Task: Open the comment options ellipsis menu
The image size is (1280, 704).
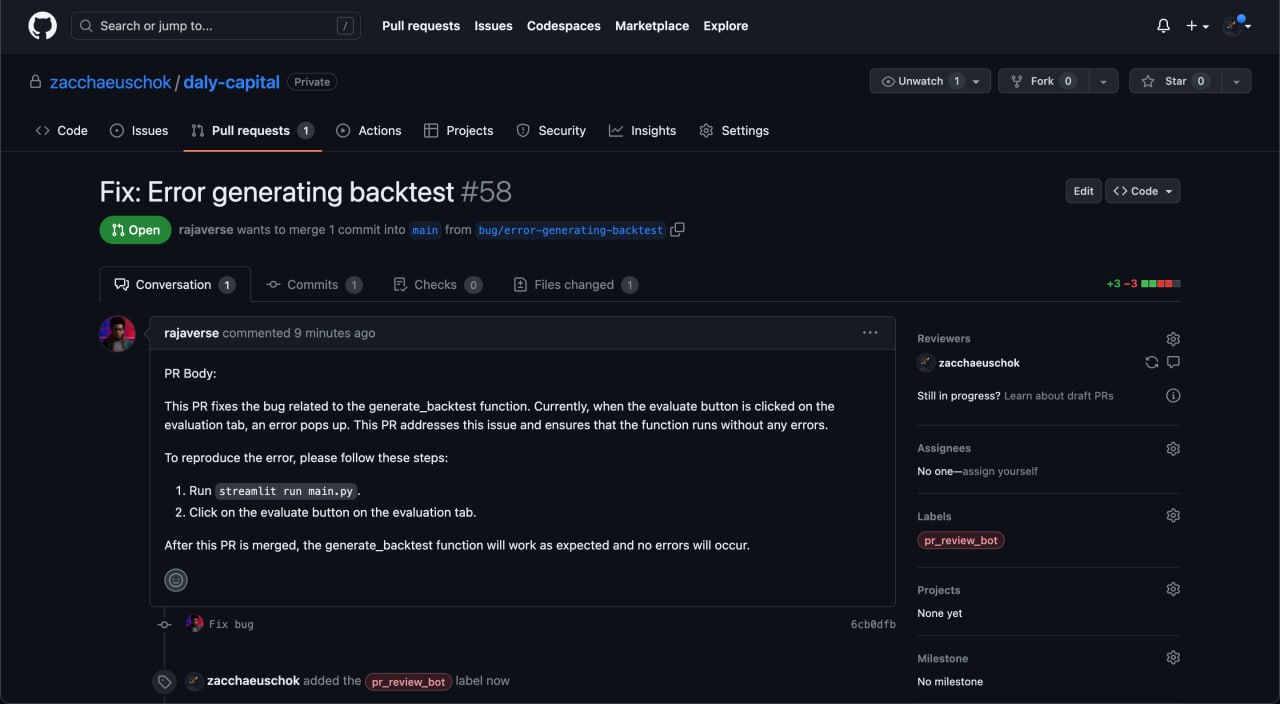Action: (870, 333)
